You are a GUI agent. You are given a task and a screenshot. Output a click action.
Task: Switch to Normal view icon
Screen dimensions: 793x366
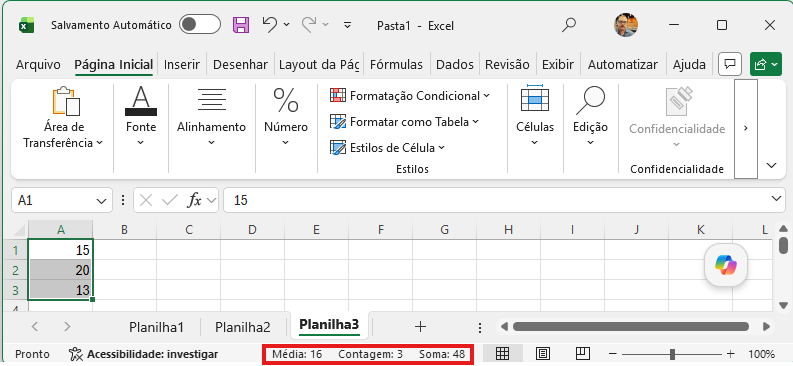point(502,354)
